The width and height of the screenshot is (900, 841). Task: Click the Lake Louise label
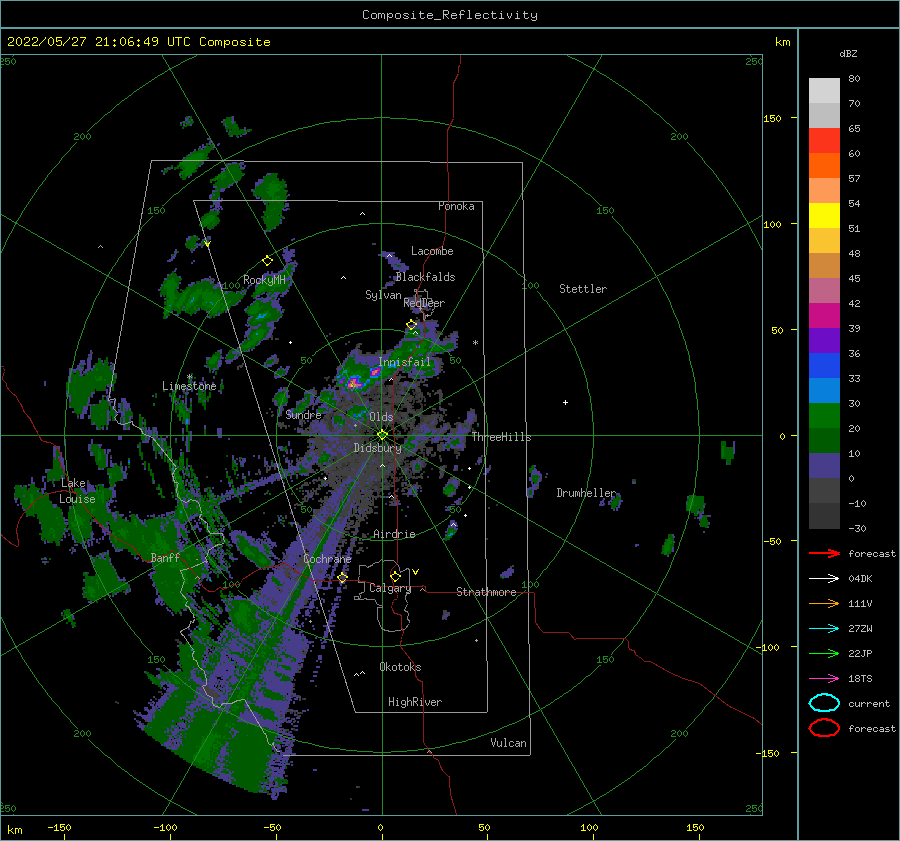(x=77, y=491)
